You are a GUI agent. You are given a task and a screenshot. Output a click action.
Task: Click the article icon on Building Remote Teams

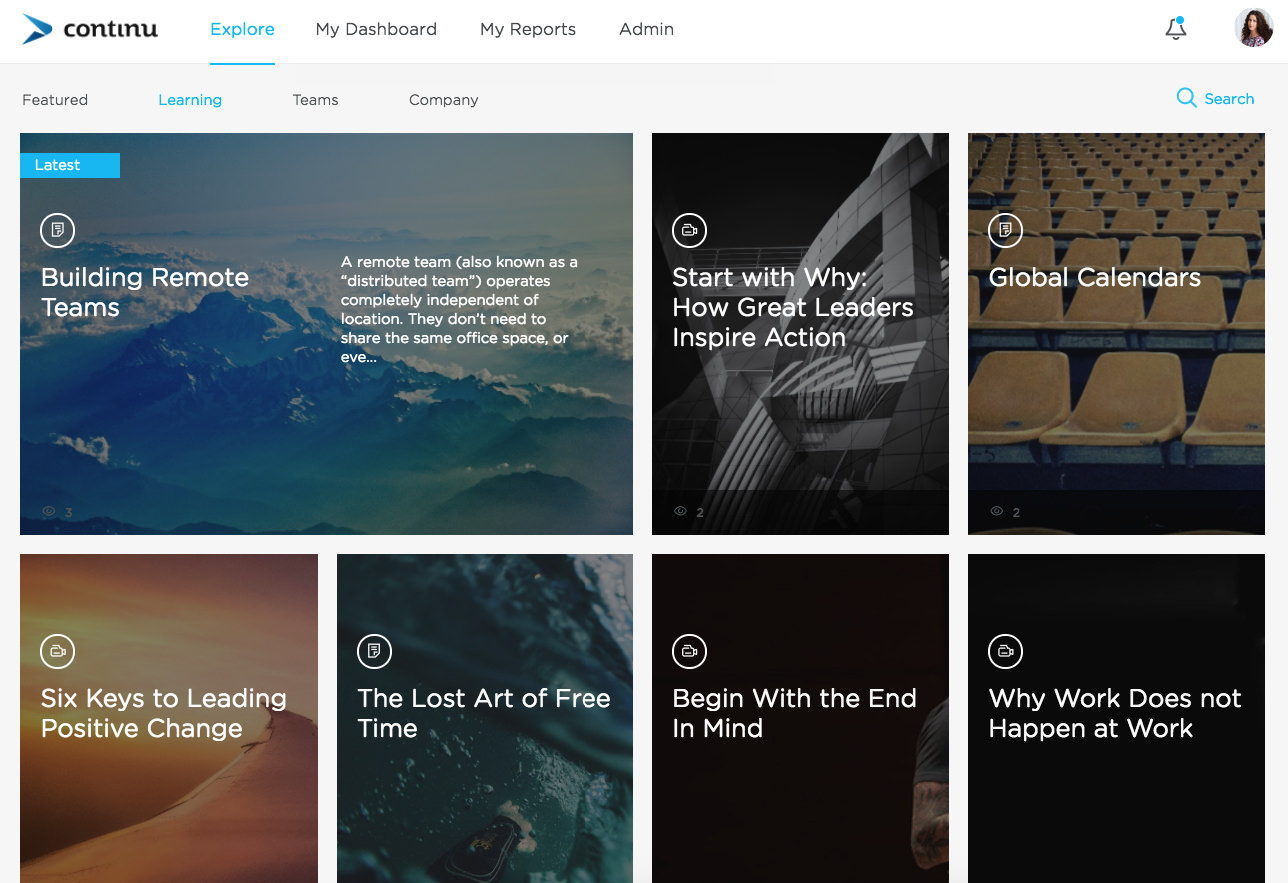pos(58,230)
